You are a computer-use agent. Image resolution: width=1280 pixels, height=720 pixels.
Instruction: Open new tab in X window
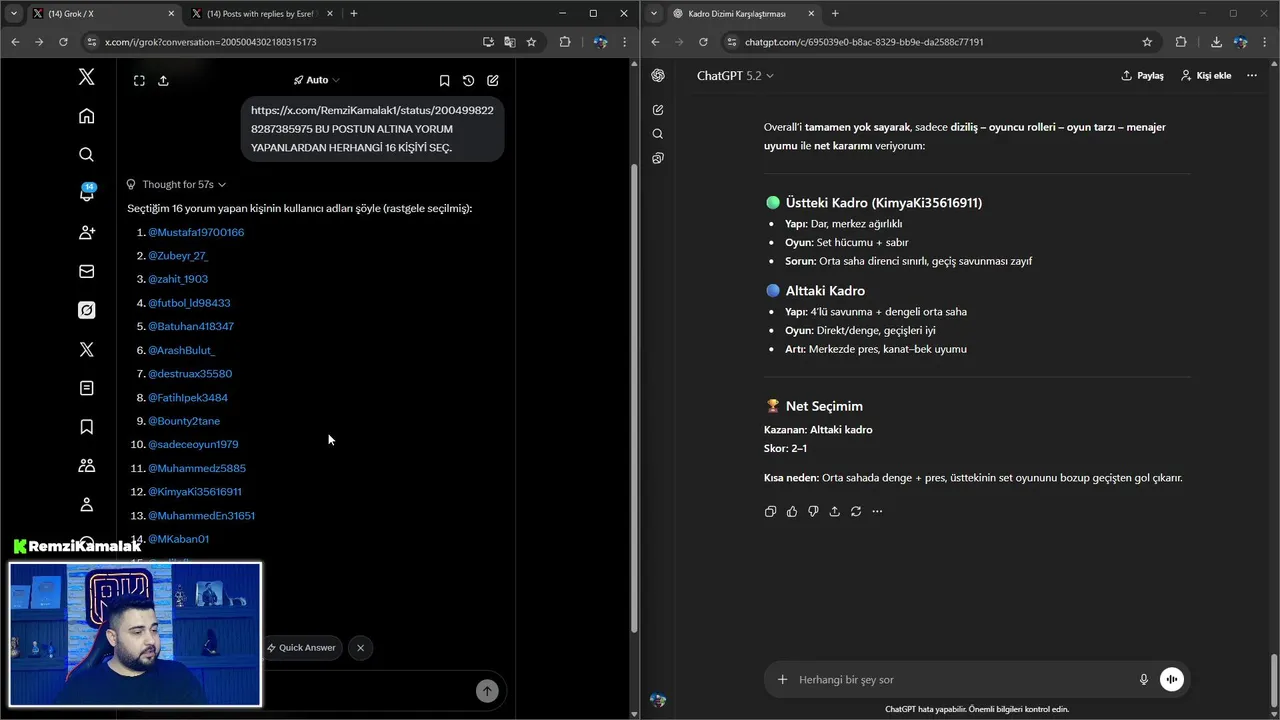point(354,13)
